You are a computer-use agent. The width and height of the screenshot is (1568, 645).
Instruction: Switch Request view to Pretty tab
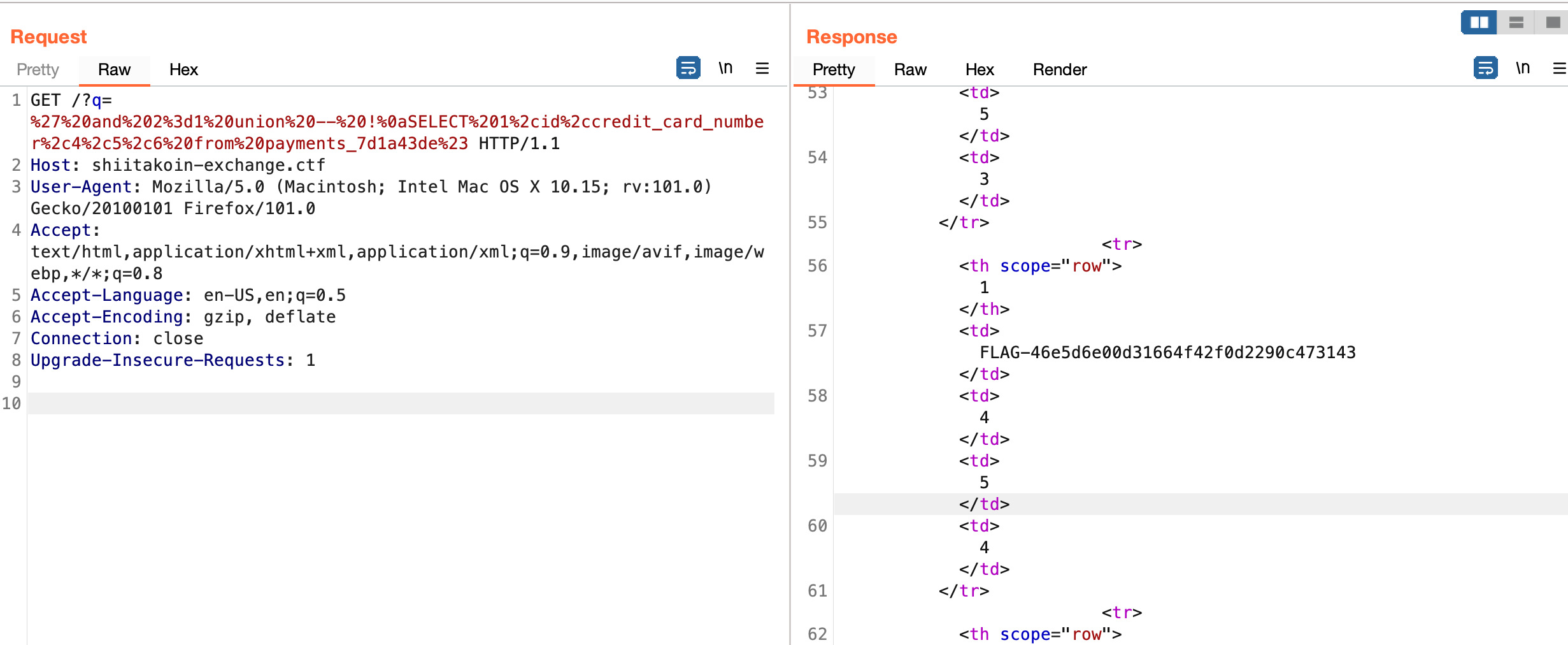pyautogui.click(x=38, y=69)
